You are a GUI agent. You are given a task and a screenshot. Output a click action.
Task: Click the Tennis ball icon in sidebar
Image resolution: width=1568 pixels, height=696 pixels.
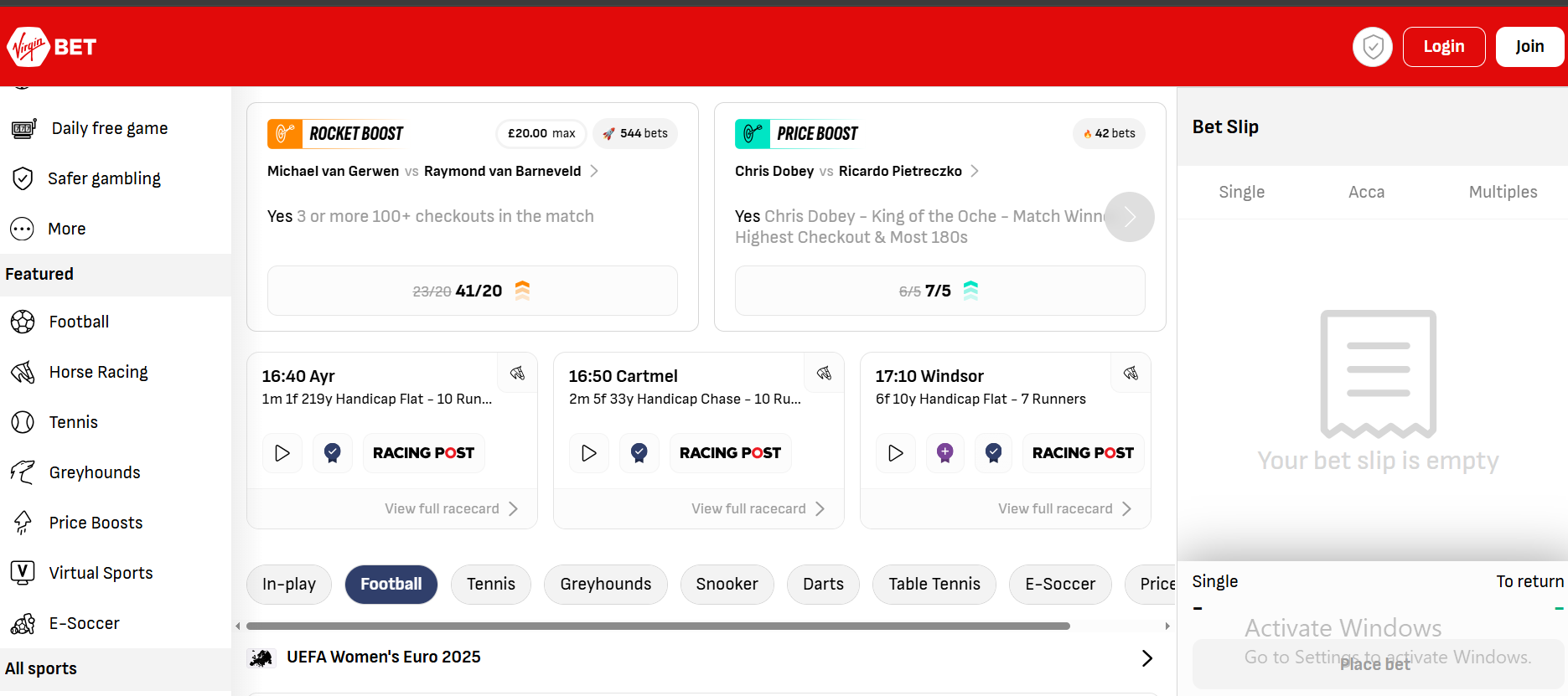pyautogui.click(x=23, y=422)
